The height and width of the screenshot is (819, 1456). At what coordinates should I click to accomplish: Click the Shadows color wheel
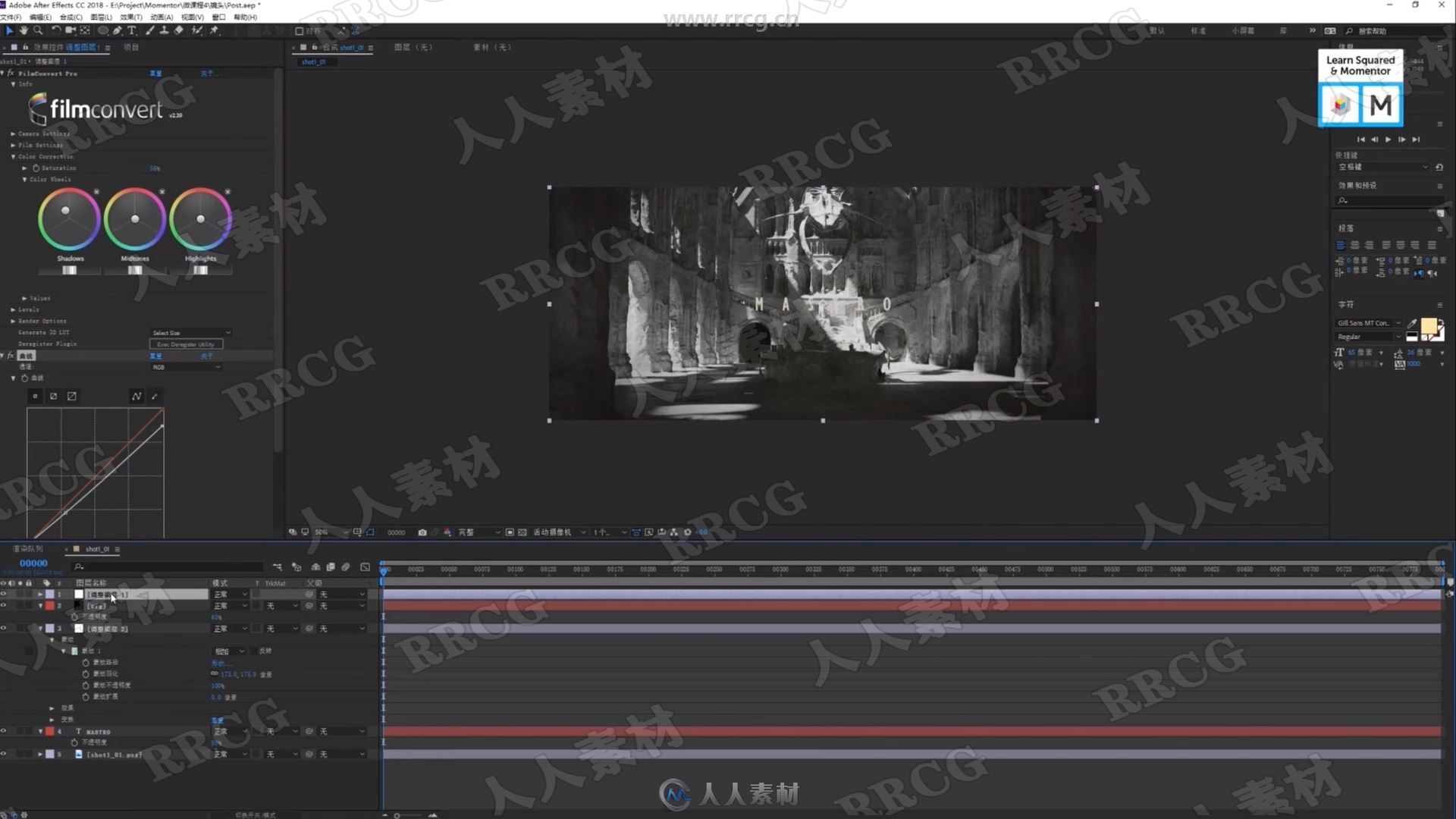pos(69,219)
